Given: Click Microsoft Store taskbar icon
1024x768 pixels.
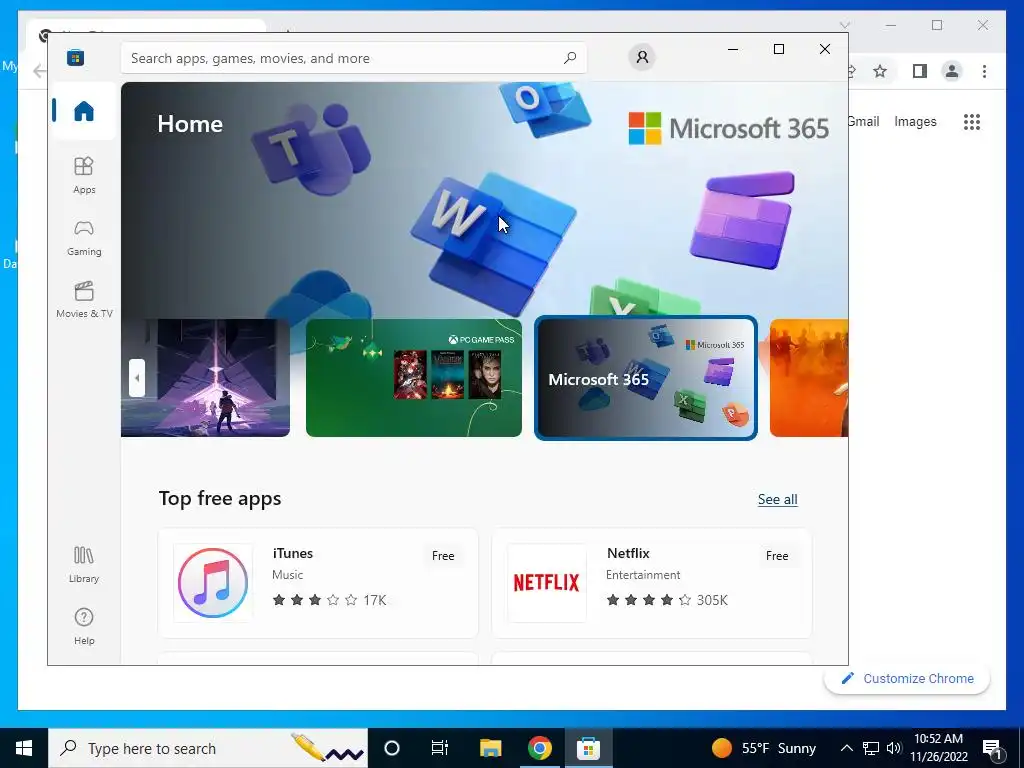Looking at the screenshot, I should (588, 748).
